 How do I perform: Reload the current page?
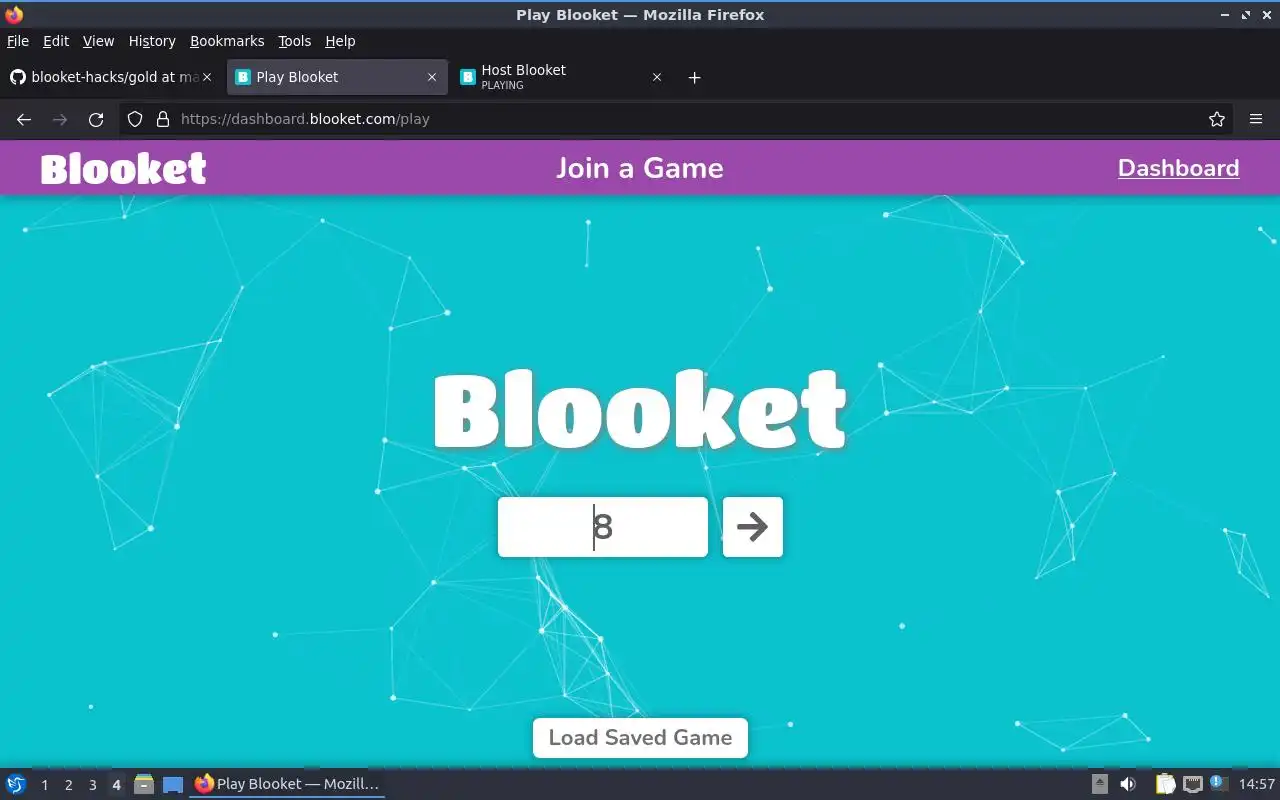click(96, 119)
